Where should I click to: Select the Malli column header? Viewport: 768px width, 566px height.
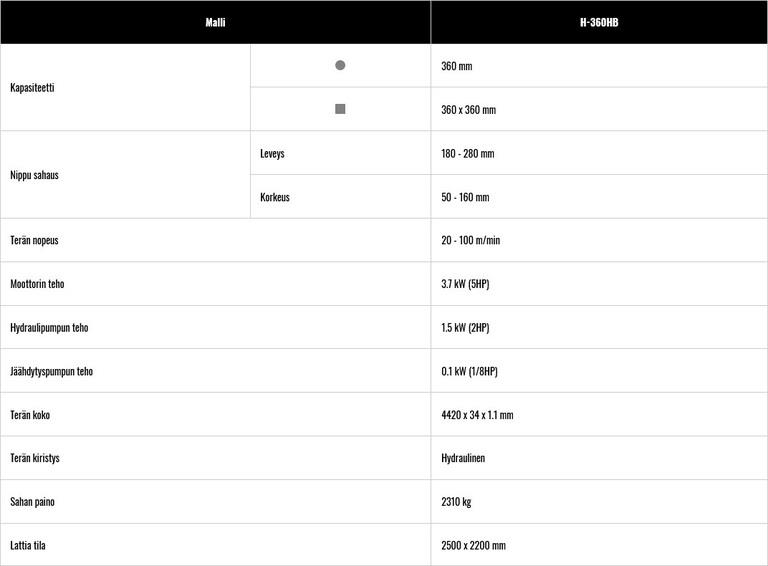(x=215, y=22)
